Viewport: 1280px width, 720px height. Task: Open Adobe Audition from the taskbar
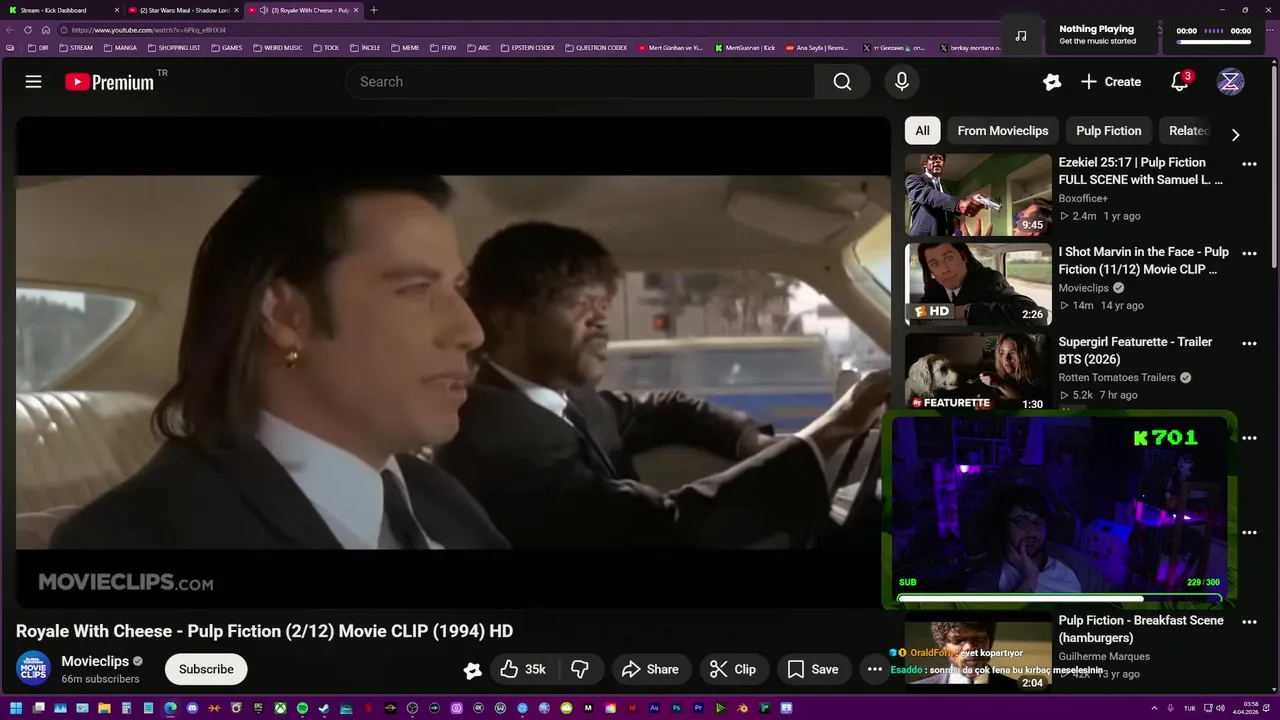click(654, 708)
